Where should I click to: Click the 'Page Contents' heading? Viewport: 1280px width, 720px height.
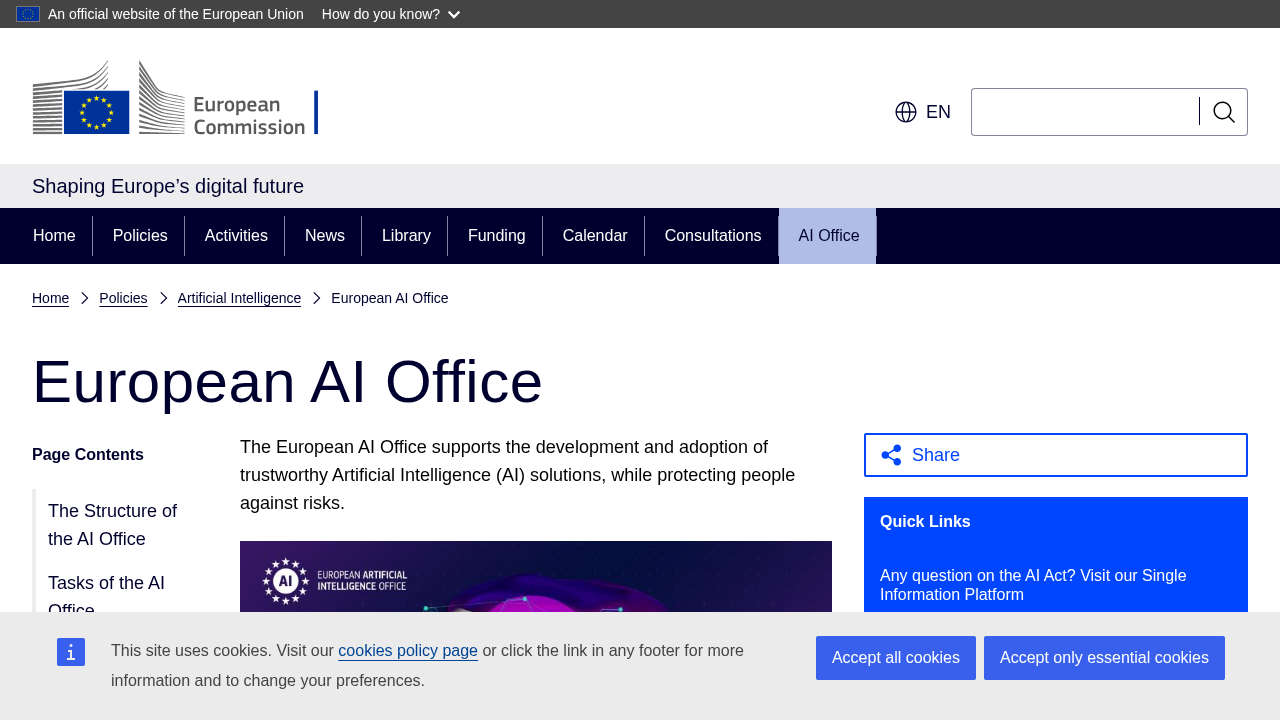coord(88,455)
